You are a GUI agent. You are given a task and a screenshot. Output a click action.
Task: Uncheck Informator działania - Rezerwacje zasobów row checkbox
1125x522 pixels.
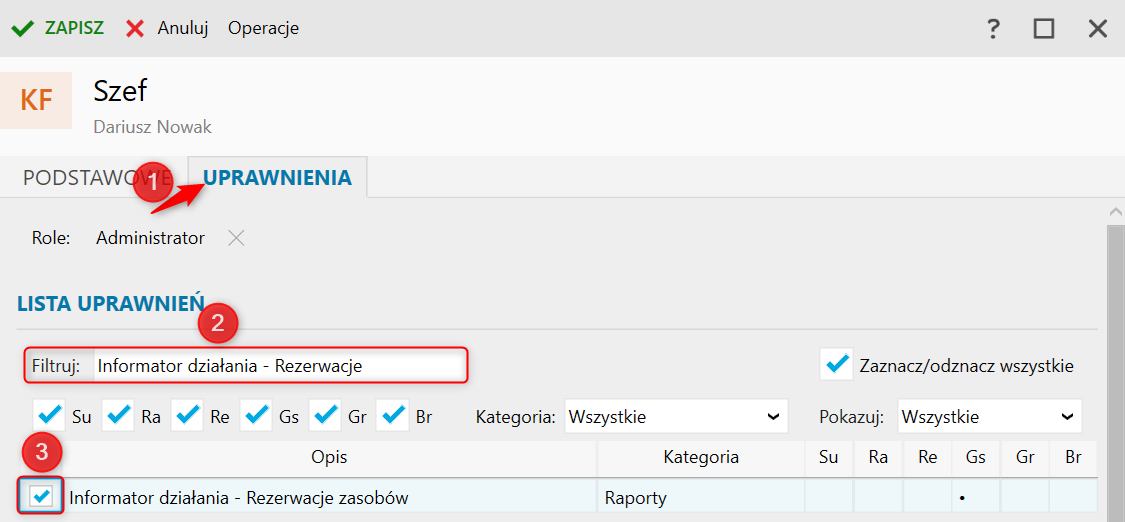tap(42, 495)
